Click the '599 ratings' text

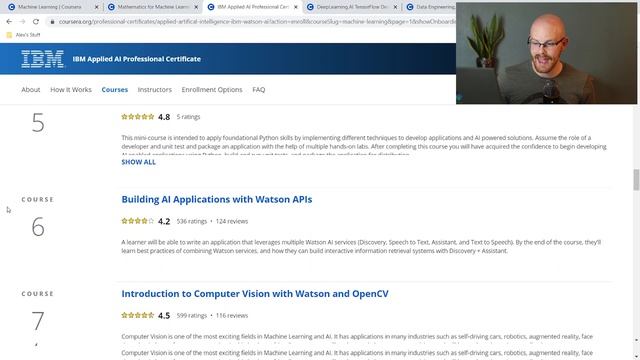point(192,316)
